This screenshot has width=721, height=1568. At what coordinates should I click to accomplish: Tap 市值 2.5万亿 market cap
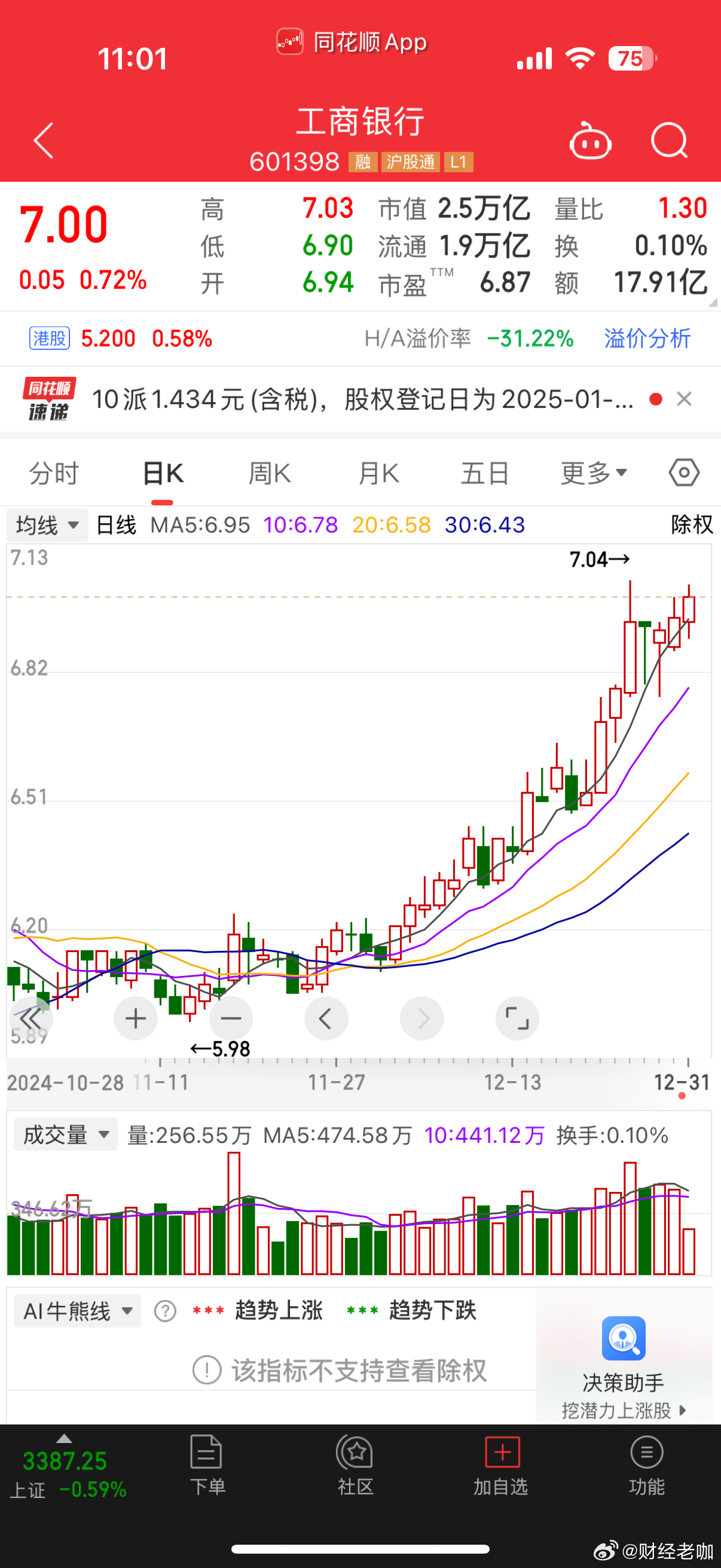click(454, 209)
